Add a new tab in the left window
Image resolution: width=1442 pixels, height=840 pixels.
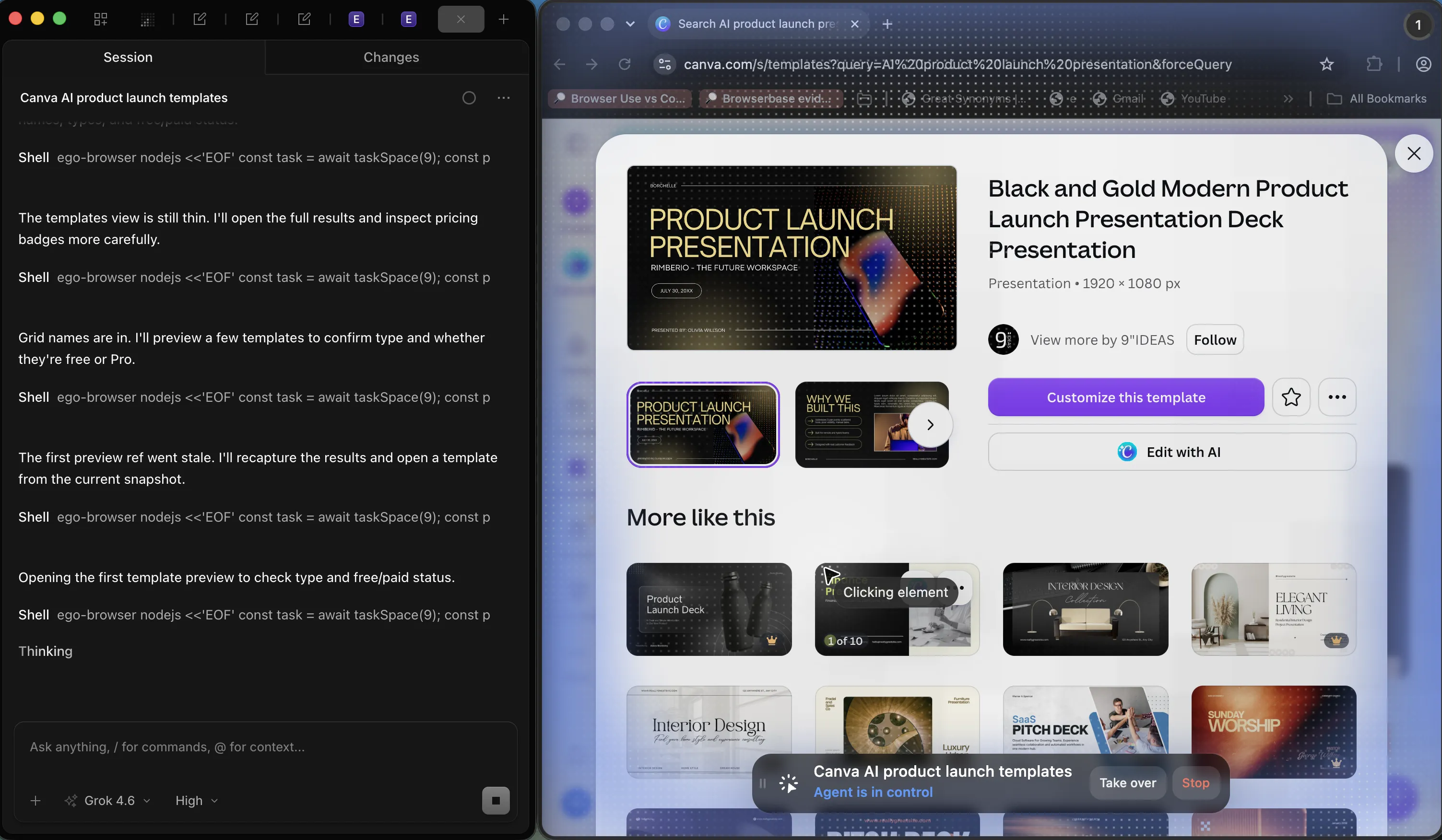[x=504, y=20]
